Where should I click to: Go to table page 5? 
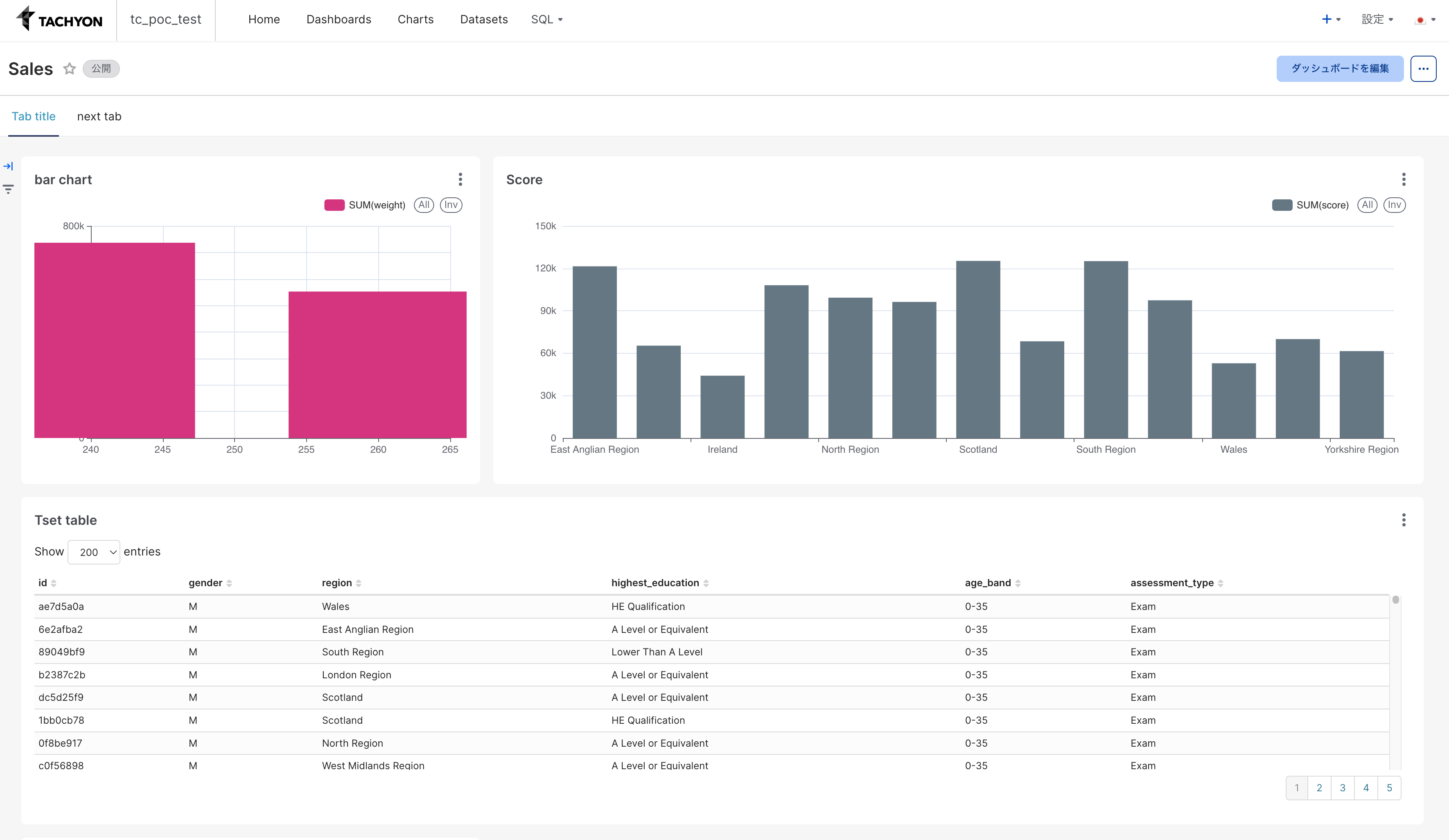point(1389,788)
